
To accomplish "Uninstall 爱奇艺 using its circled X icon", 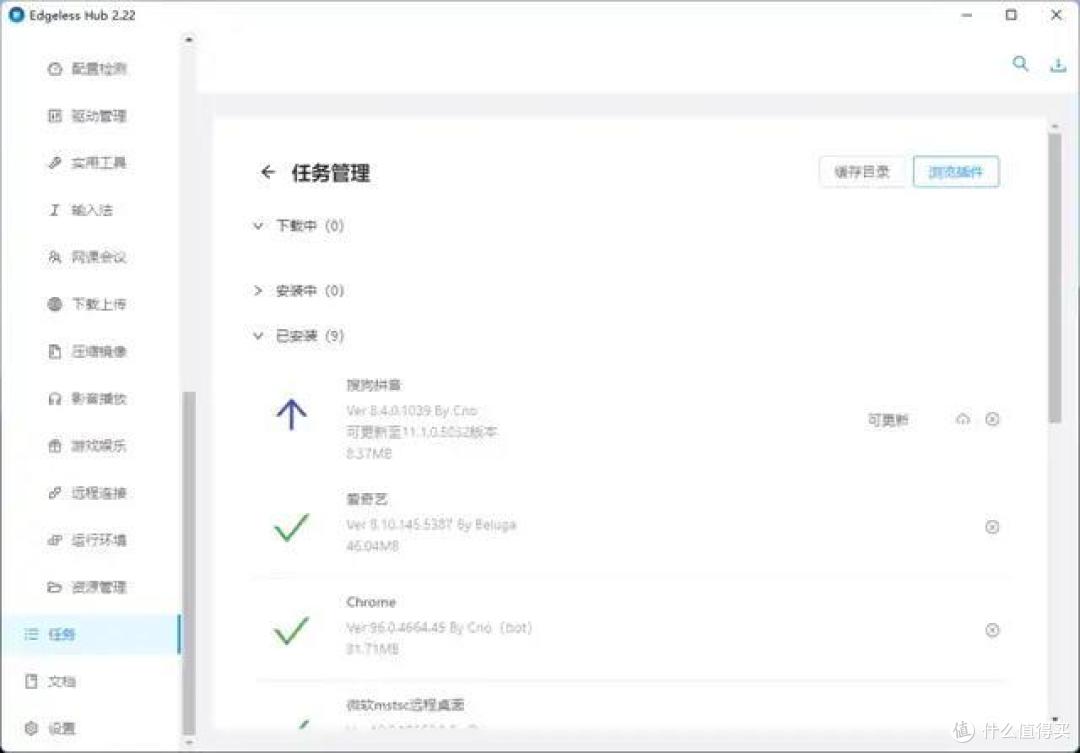I will pos(992,527).
